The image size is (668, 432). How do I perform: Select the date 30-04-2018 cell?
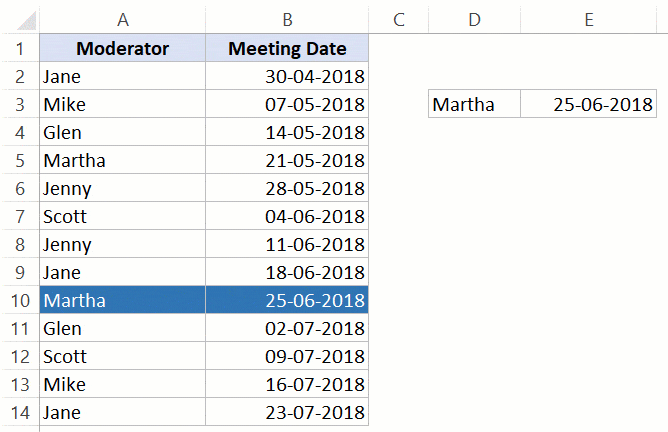287,76
